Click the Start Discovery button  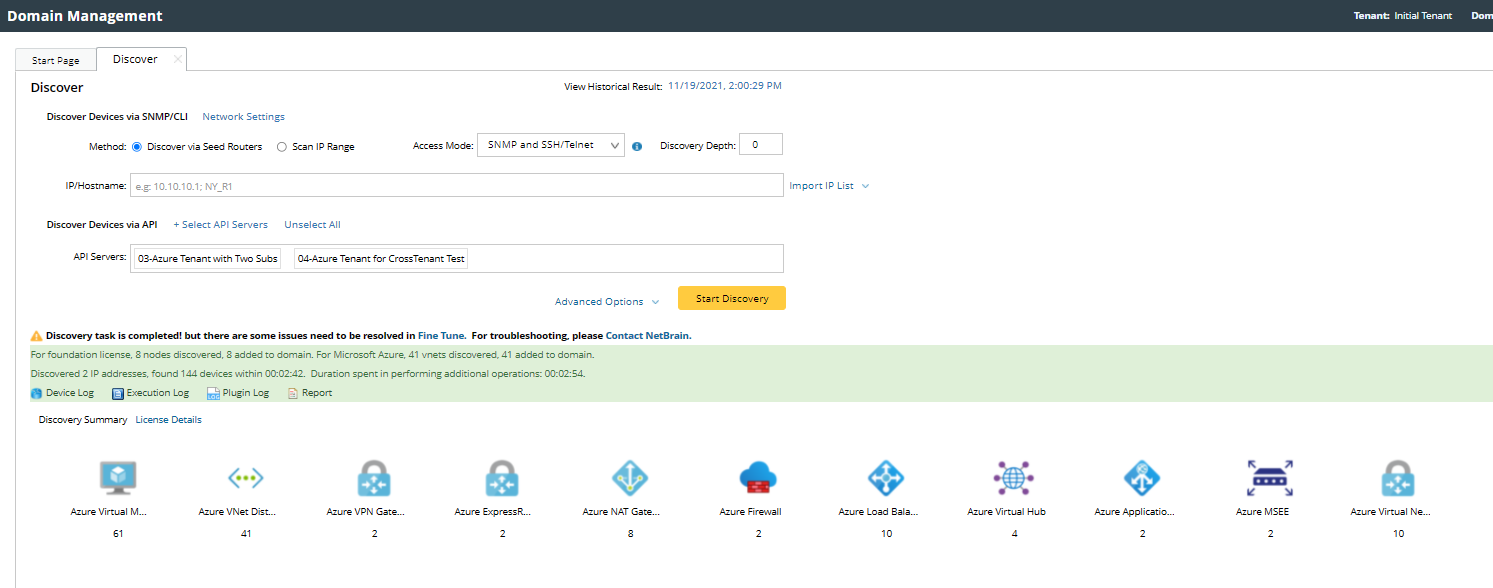(731, 298)
